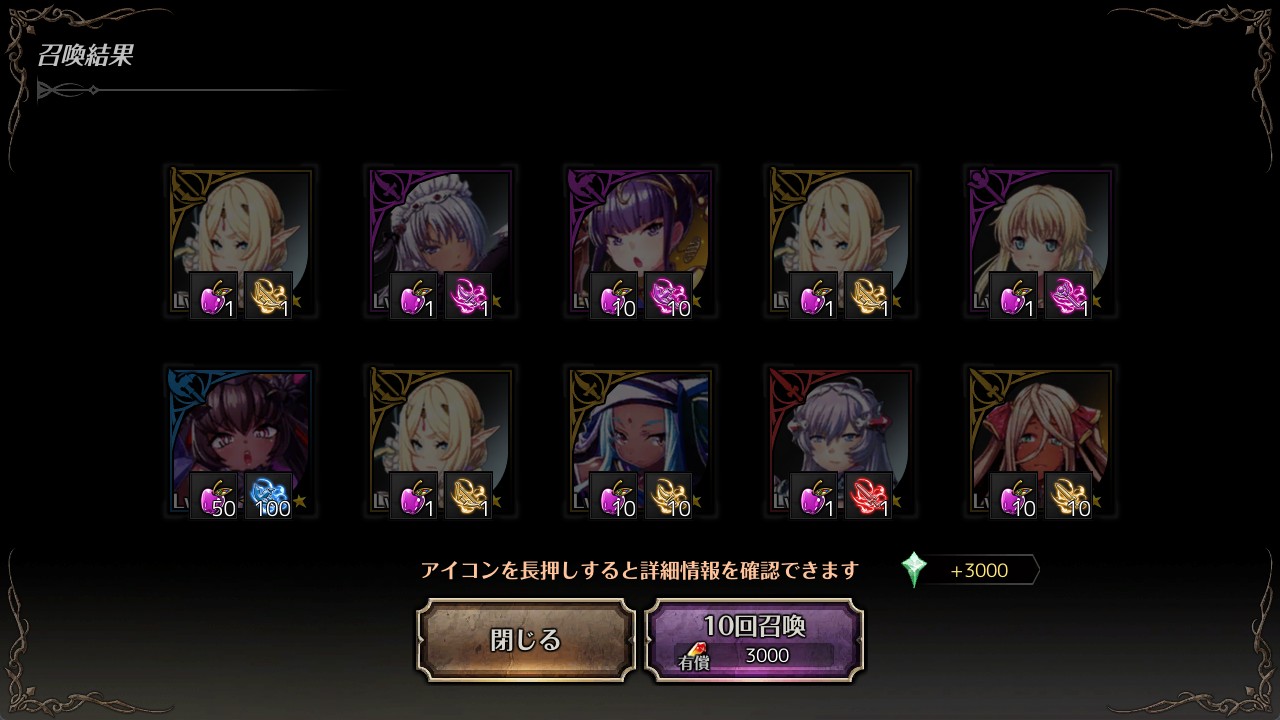Click the purple apple icon showing 50

pos(214,496)
